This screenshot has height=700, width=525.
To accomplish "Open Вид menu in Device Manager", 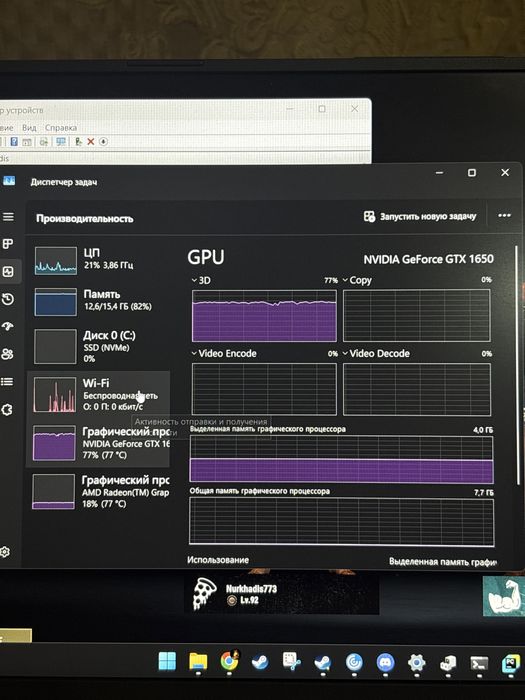I will 29,128.
